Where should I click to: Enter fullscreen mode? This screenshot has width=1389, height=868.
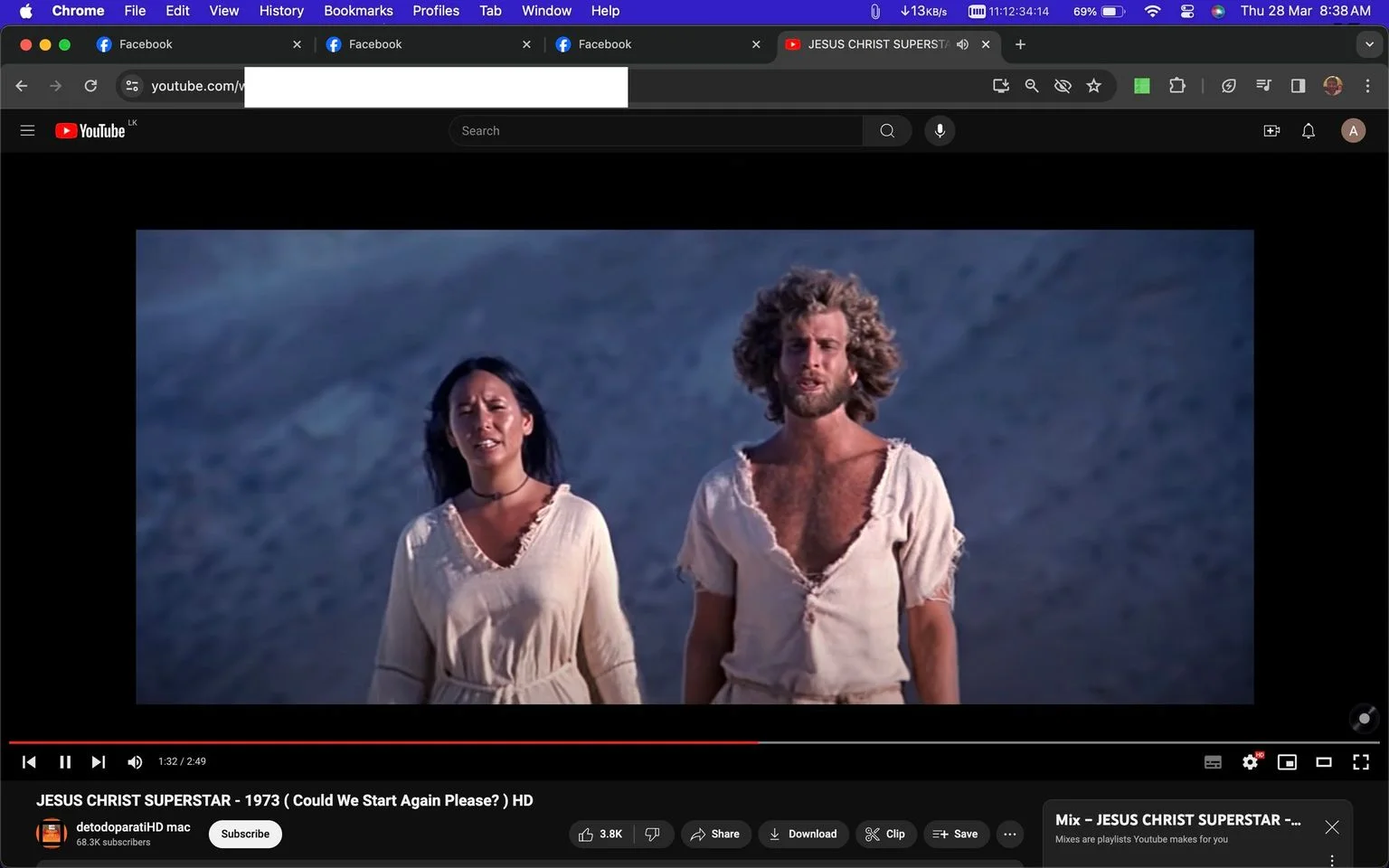[1361, 762]
